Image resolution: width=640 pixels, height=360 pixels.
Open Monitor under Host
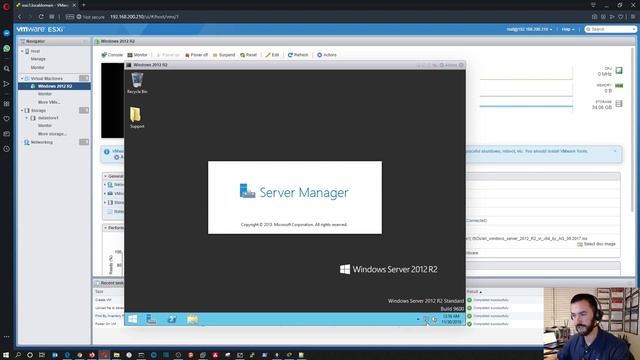point(37,67)
